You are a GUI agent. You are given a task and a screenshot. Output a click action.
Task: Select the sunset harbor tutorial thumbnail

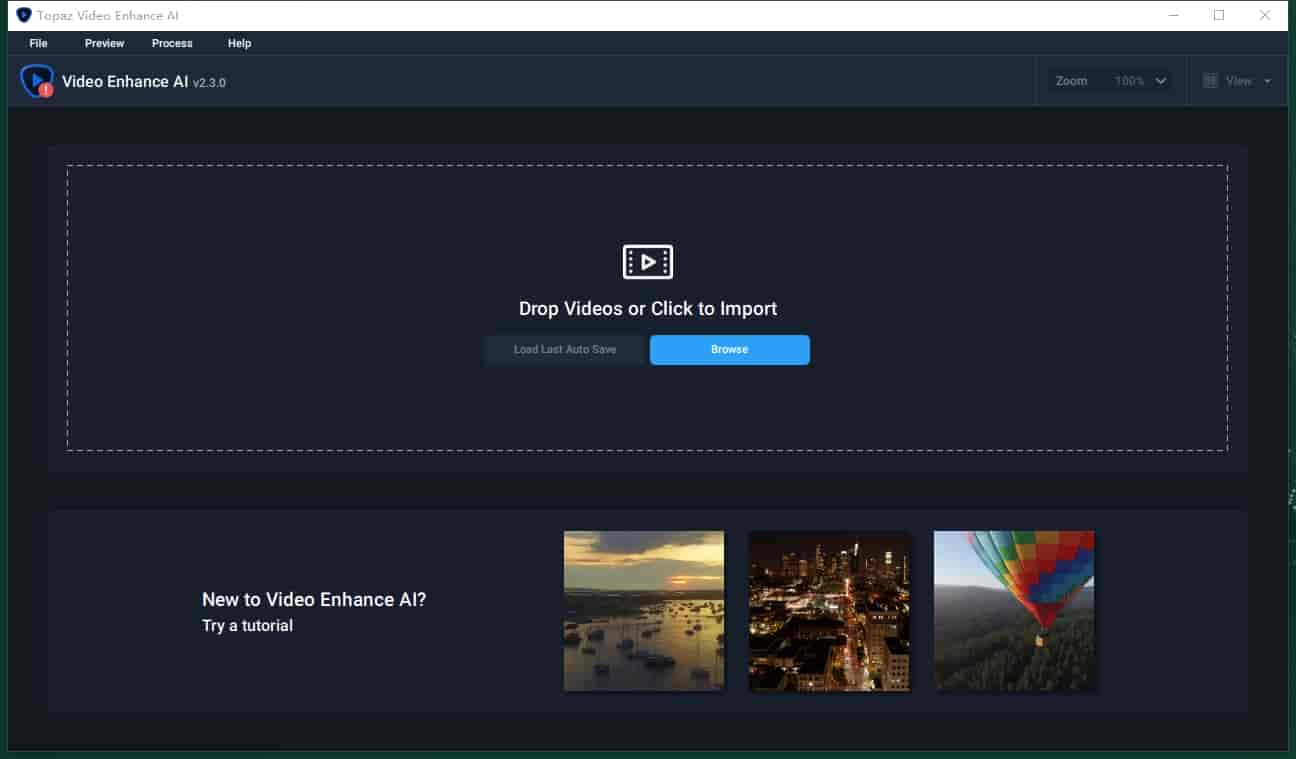[643, 610]
